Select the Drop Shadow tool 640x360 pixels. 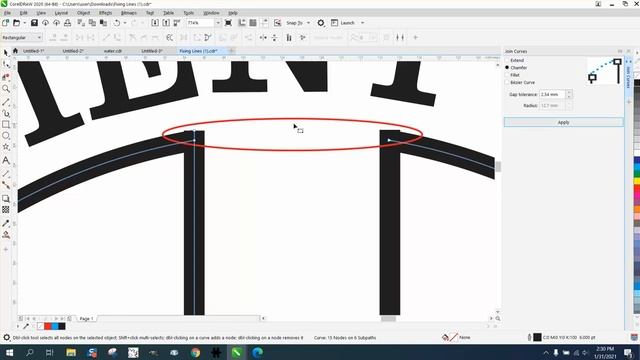(x=6, y=198)
